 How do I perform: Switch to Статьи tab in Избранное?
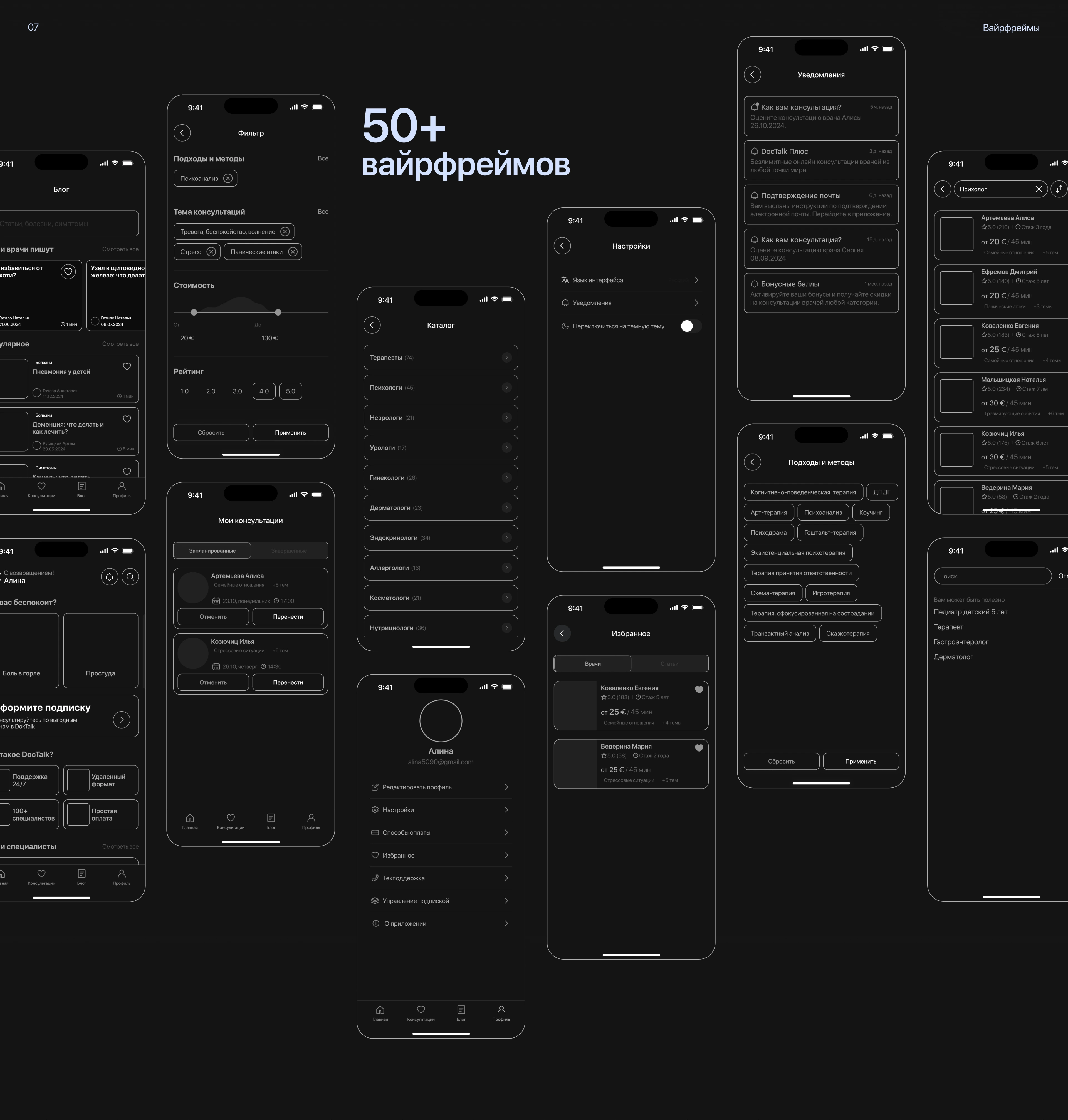pyautogui.click(x=669, y=664)
